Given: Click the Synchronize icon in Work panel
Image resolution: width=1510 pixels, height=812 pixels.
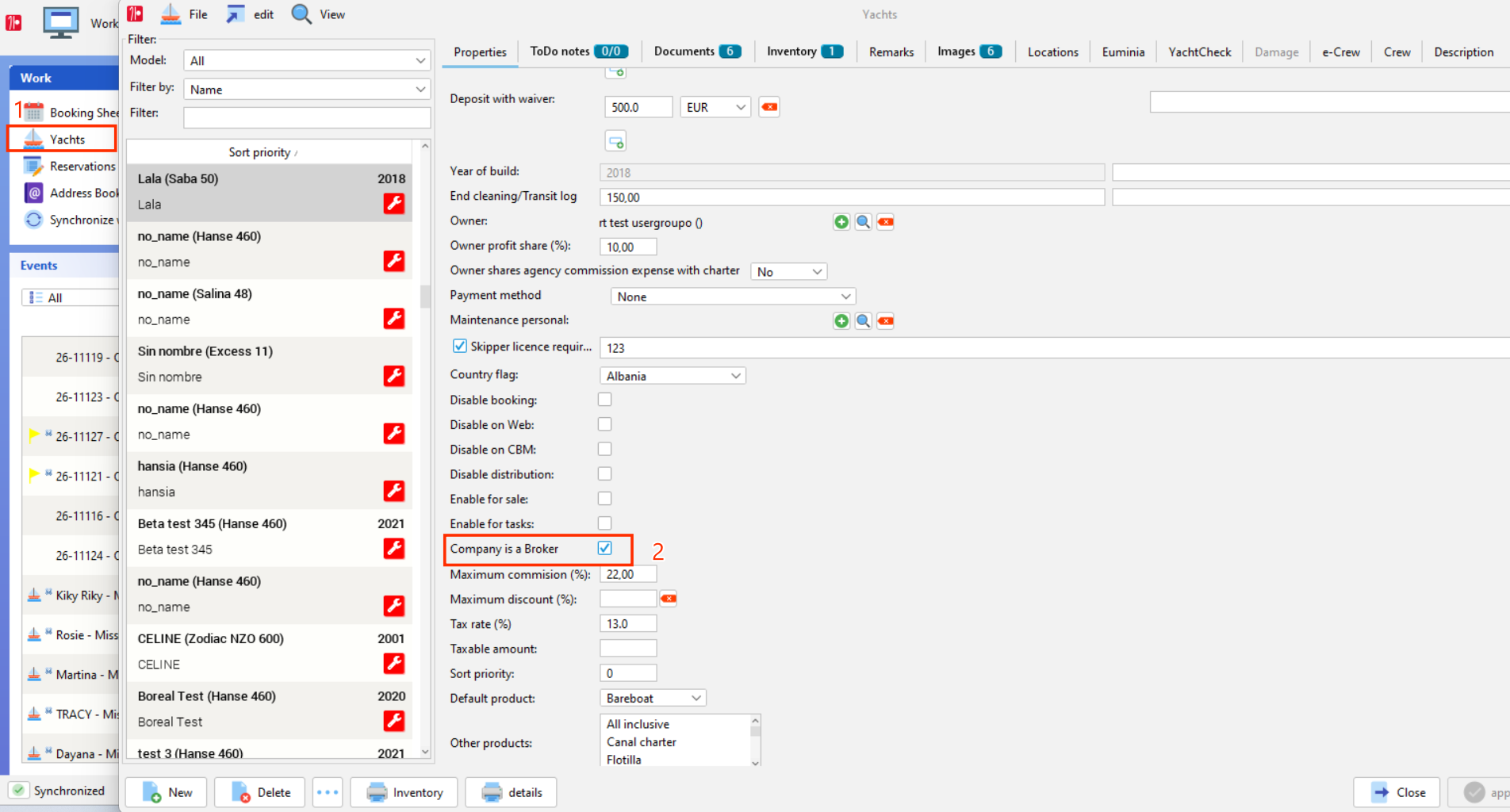Looking at the screenshot, I should tap(33, 220).
